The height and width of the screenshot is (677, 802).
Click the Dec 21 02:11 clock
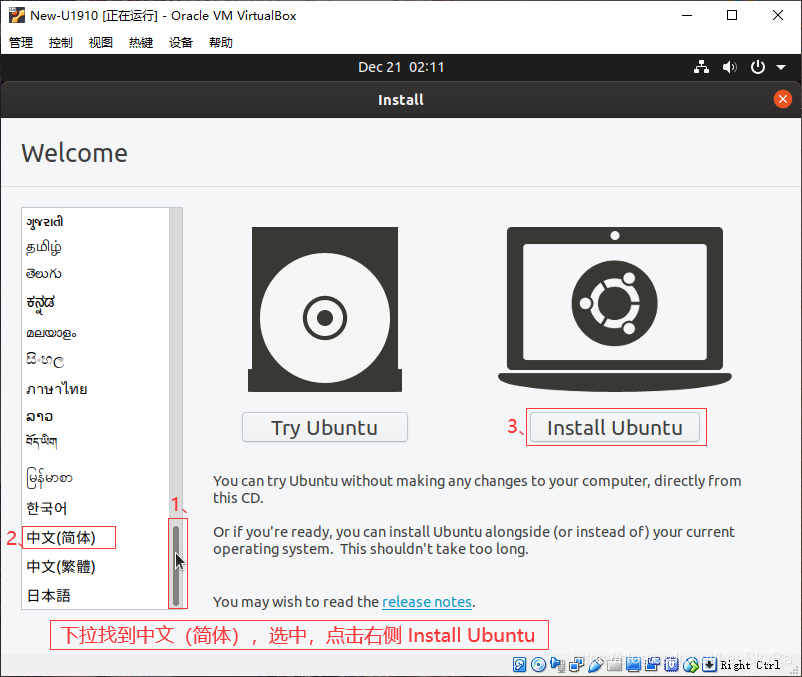click(x=401, y=67)
